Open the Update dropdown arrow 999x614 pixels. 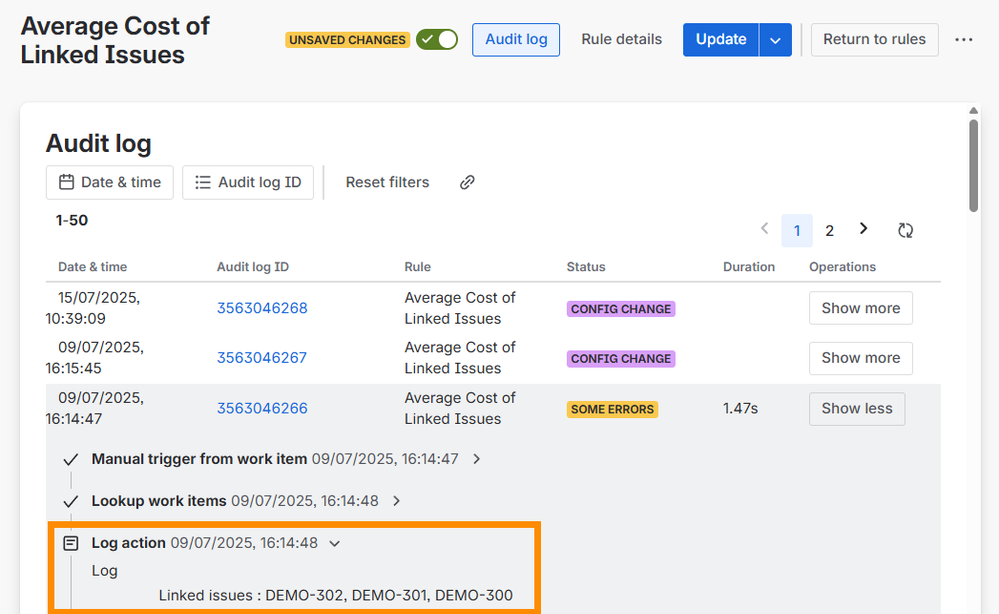coord(775,39)
